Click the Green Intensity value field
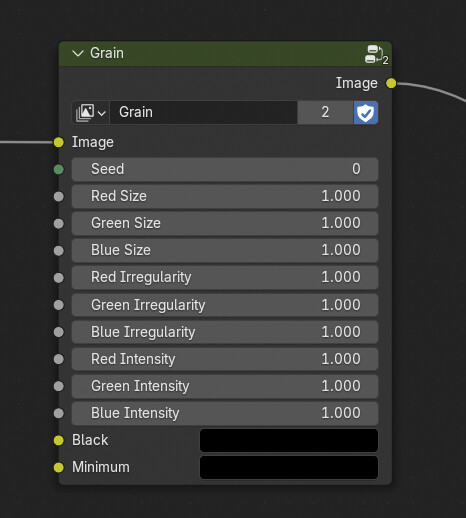This screenshot has height=518, width=466. tap(225, 386)
